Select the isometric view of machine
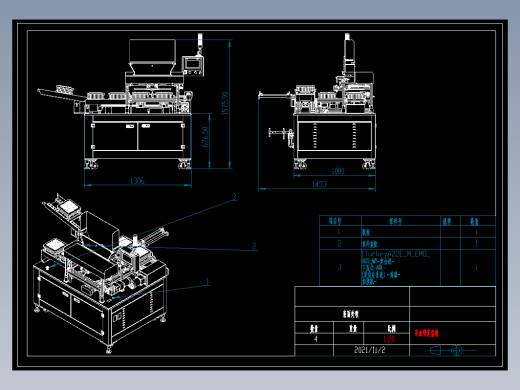Viewport: 520px width, 390px height. tap(102, 272)
